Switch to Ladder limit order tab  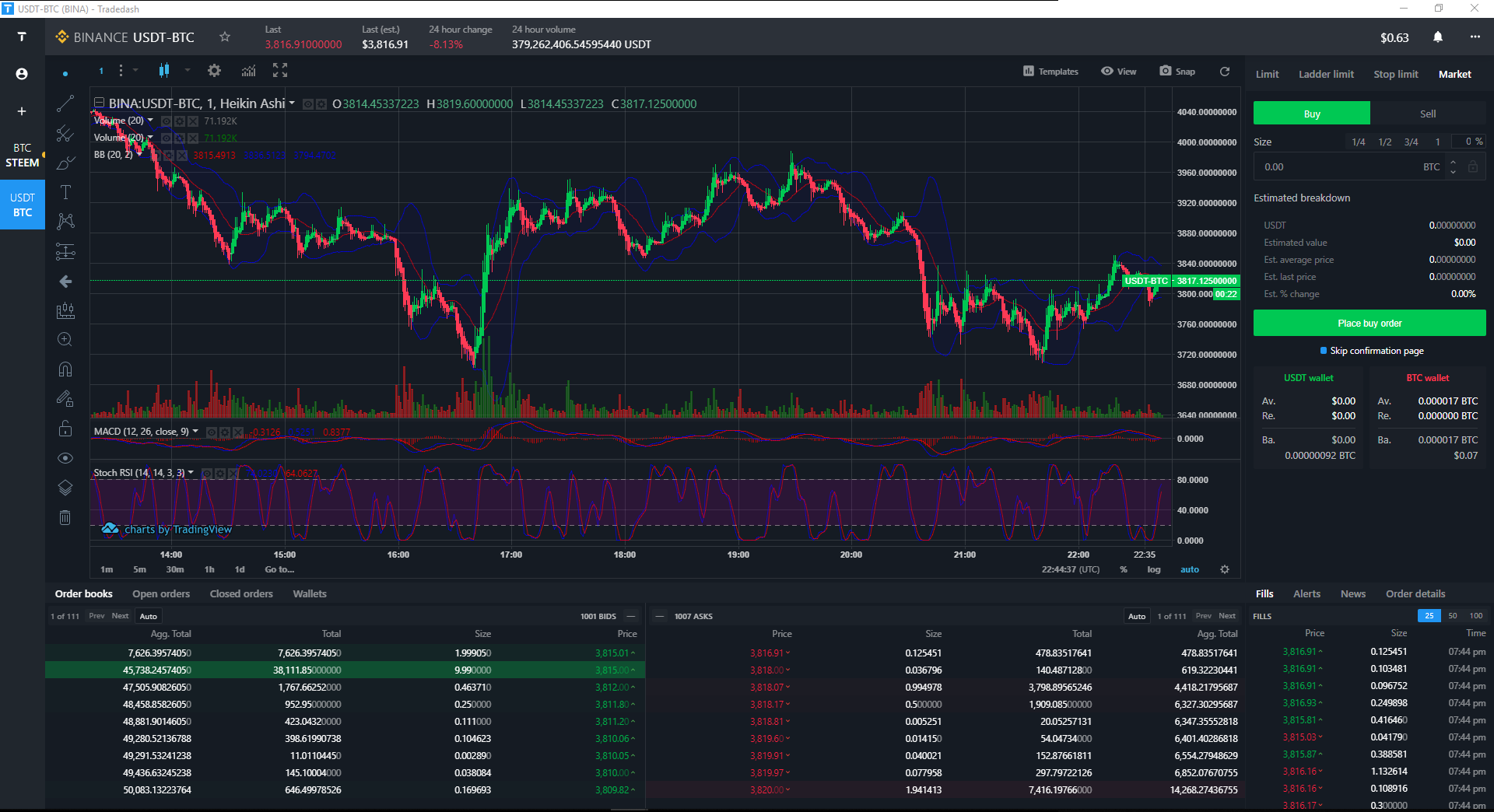click(1326, 75)
